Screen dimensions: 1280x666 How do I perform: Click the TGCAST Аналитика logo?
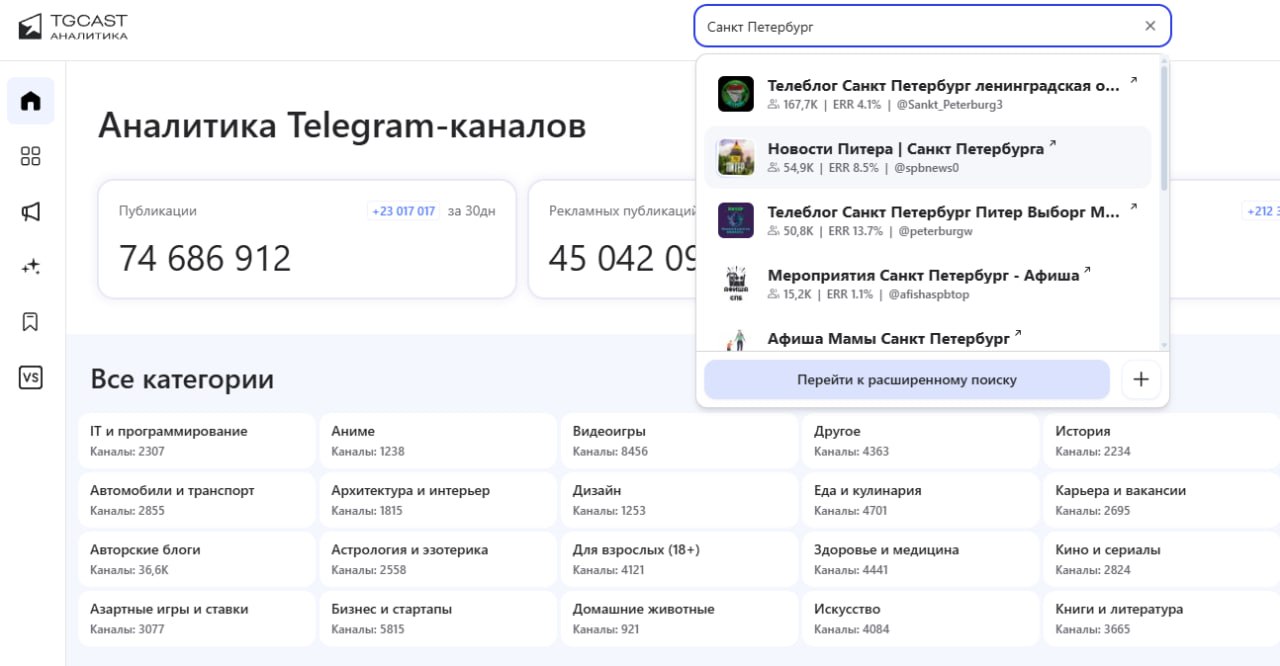point(73,26)
